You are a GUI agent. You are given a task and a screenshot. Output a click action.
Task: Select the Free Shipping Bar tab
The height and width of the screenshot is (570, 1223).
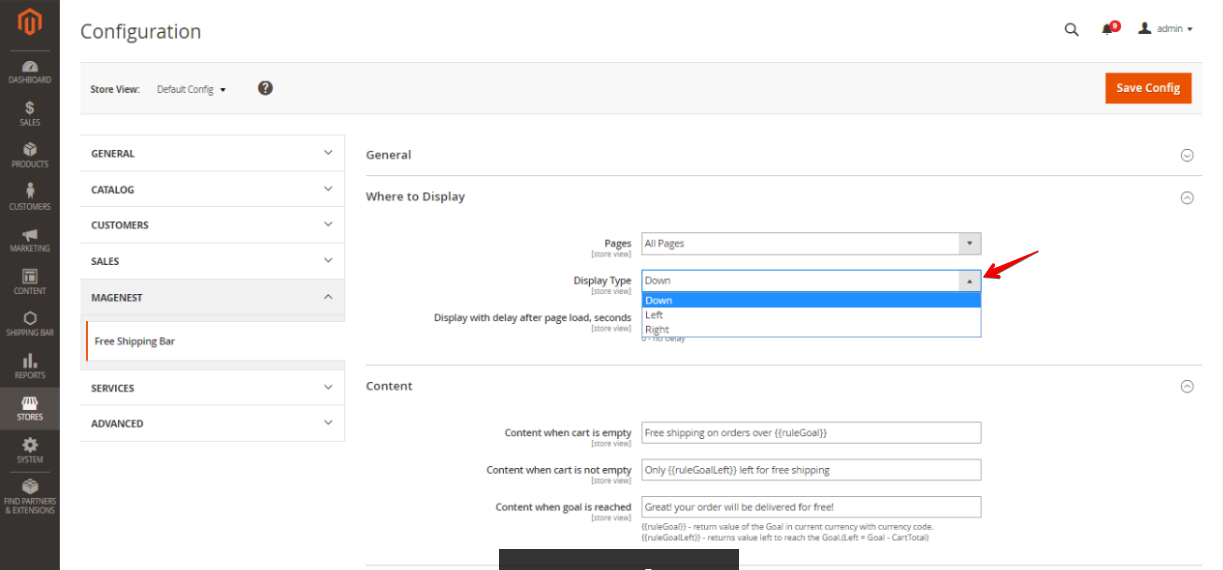135,341
